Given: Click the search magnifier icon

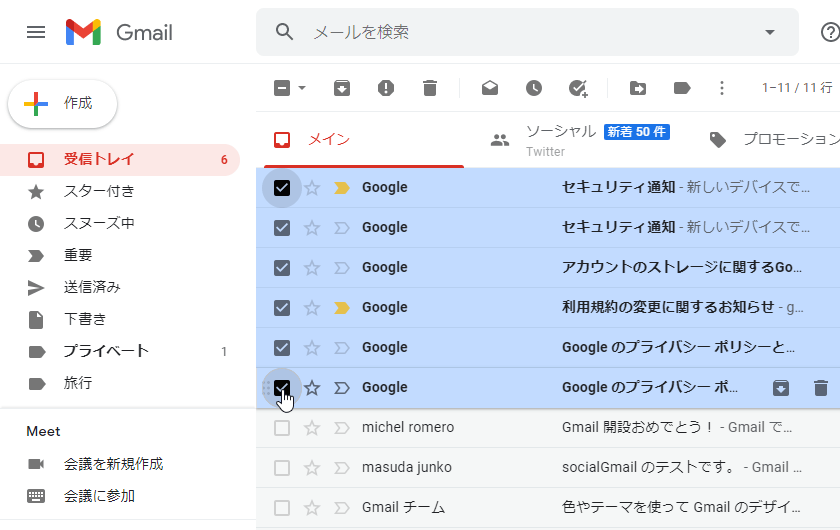Looking at the screenshot, I should (x=284, y=32).
